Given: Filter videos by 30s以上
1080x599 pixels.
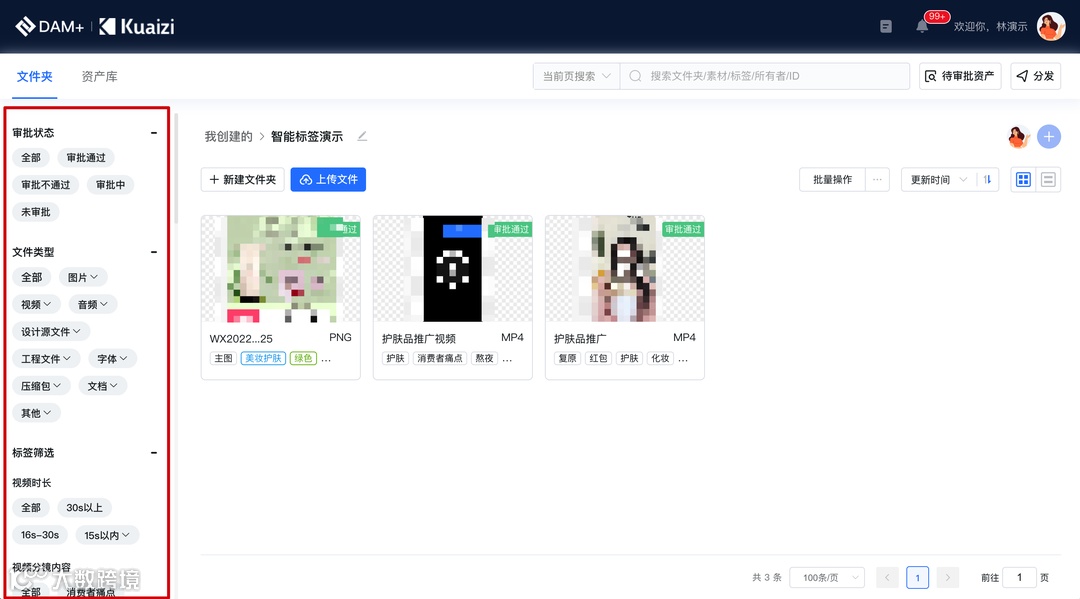Looking at the screenshot, I should (84, 508).
